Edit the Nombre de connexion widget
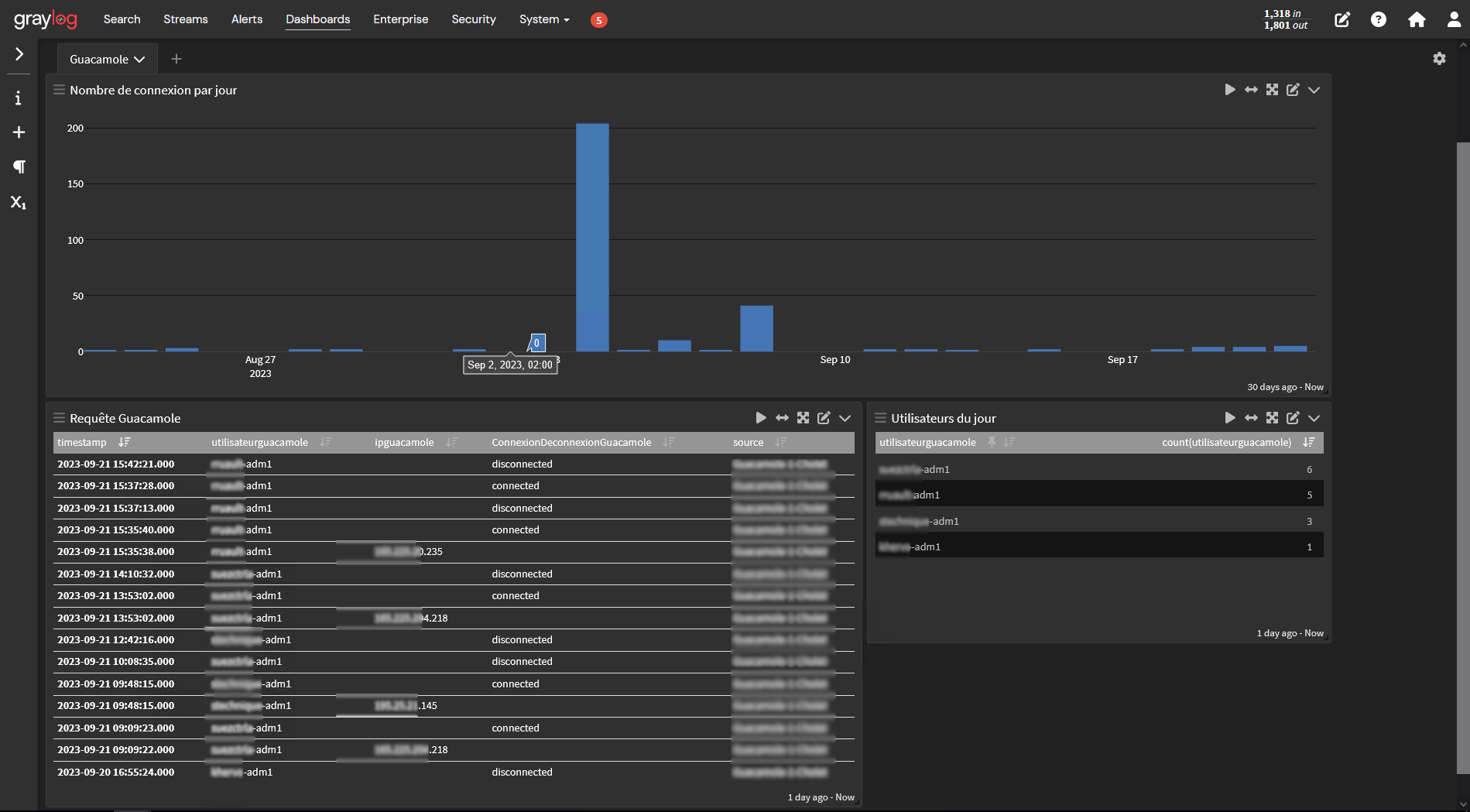Viewport: 1470px width, 812px height. pyautogui.click(x=1293, y=90)
